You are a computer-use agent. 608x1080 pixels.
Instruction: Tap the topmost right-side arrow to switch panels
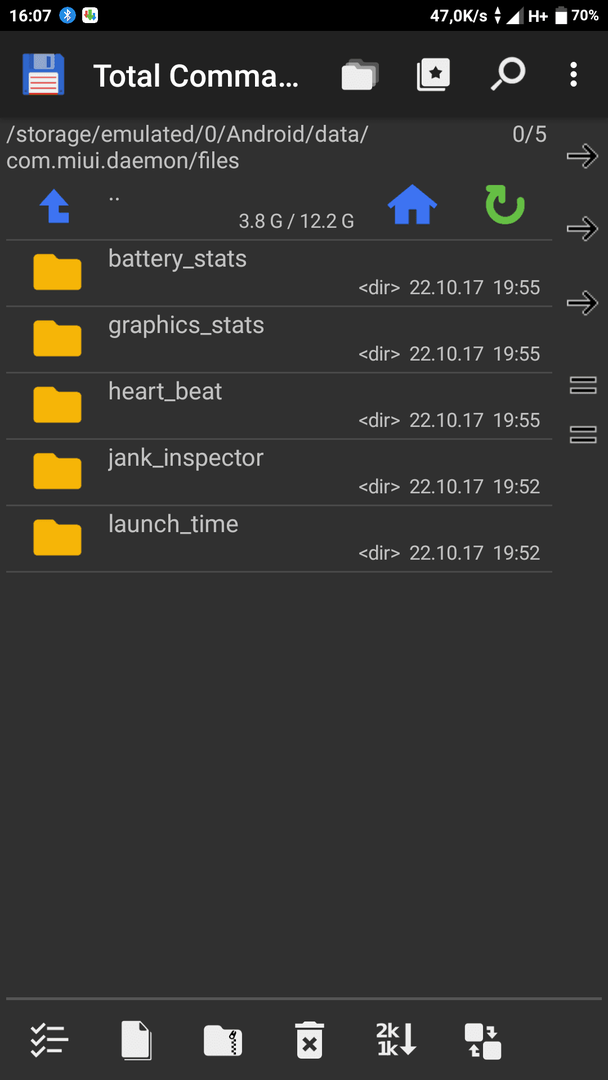pos(582,156)
